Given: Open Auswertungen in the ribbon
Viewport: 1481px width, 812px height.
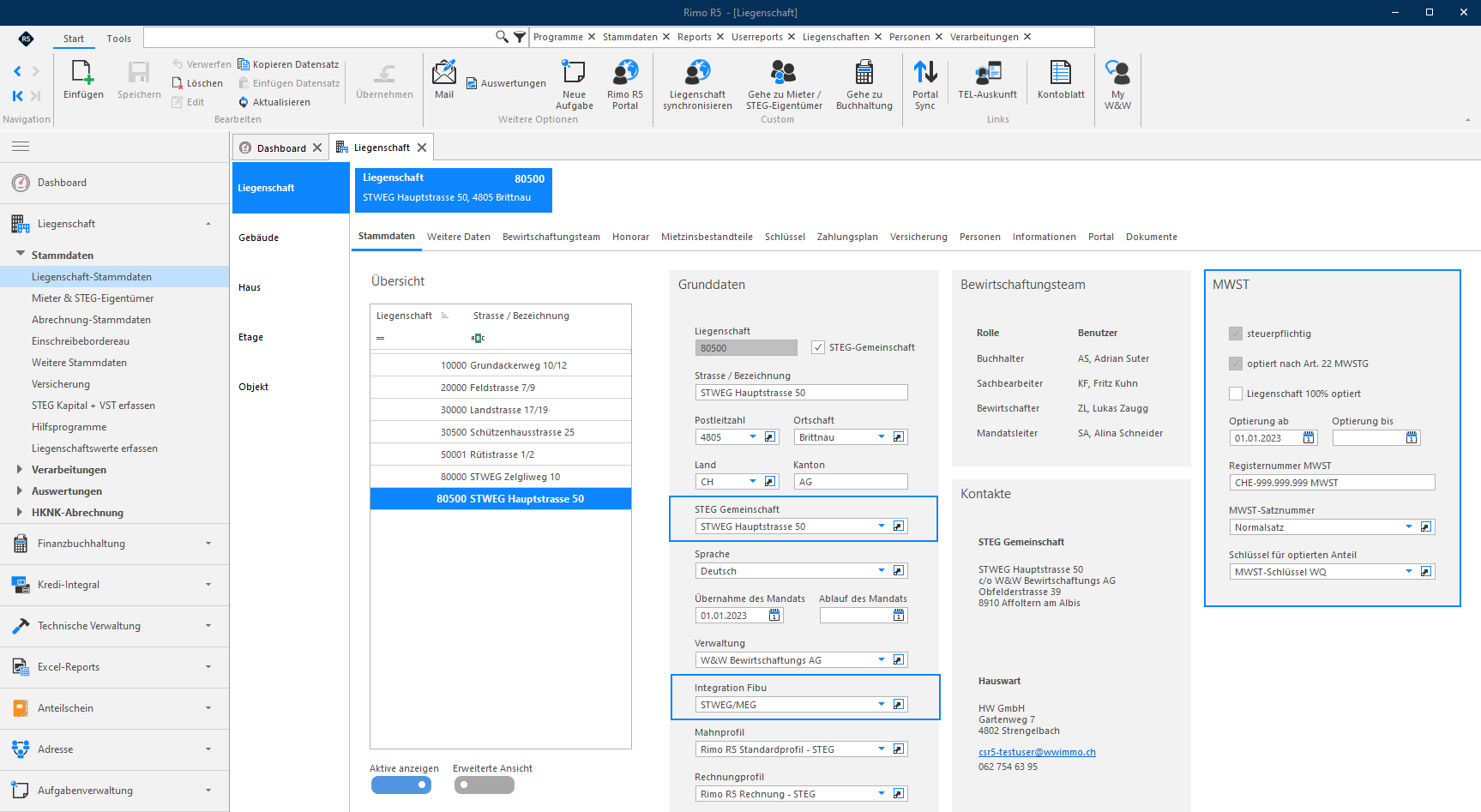Looking at the screenshot, I should (506, 83).
